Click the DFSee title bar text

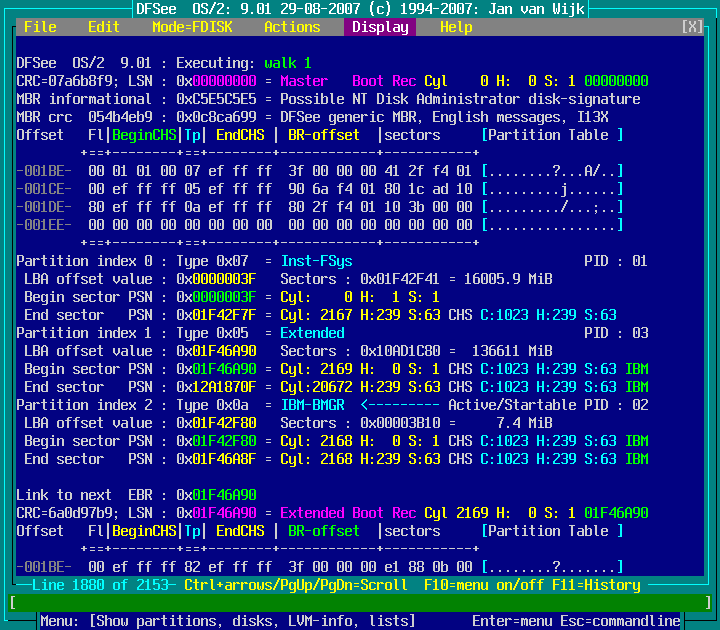[x=360, y=8]
